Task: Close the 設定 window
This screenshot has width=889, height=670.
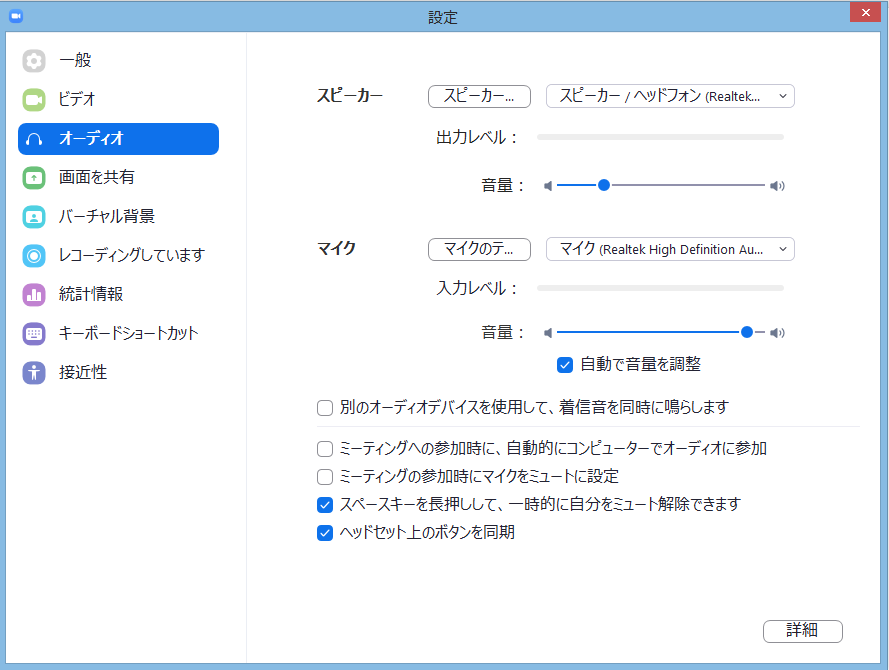Action: pyautogui.click(x=865, y=12)
